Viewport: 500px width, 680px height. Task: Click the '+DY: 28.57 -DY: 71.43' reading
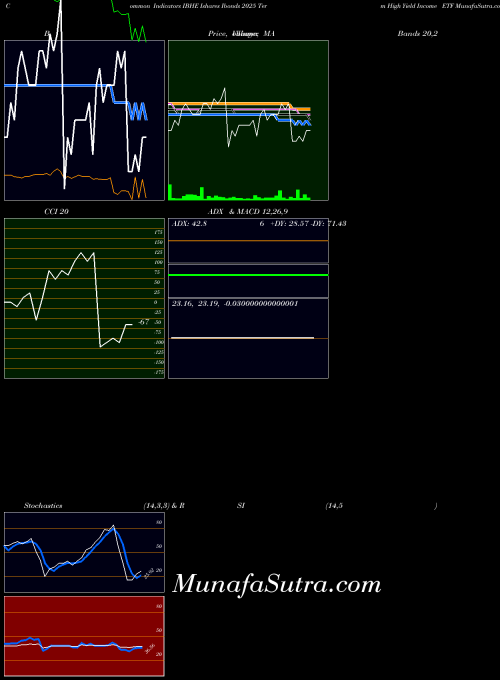pos(308,223)
